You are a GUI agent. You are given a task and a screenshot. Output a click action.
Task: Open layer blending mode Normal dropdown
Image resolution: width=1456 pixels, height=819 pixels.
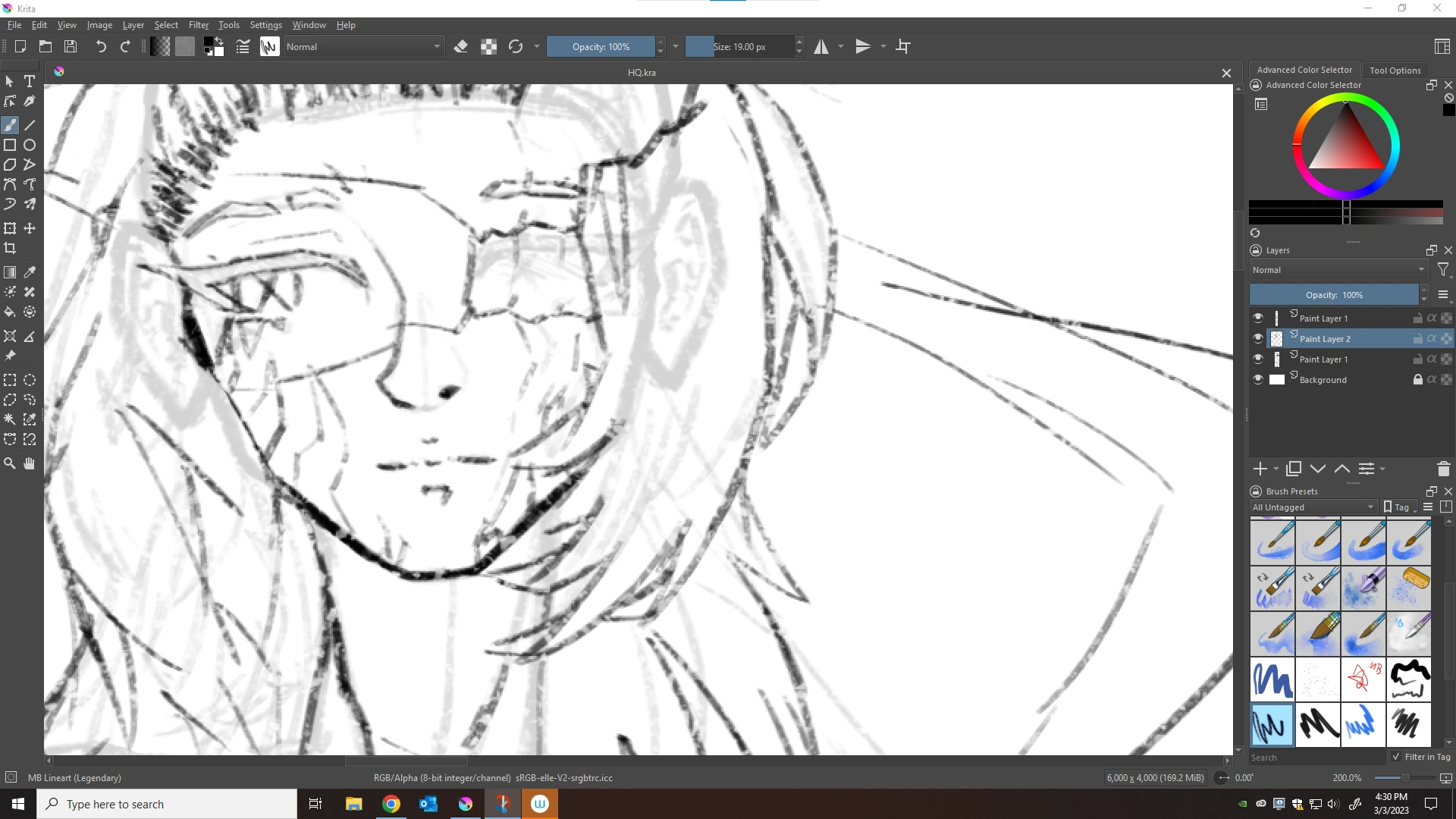pyautogui.click(x=1338, y=270)
